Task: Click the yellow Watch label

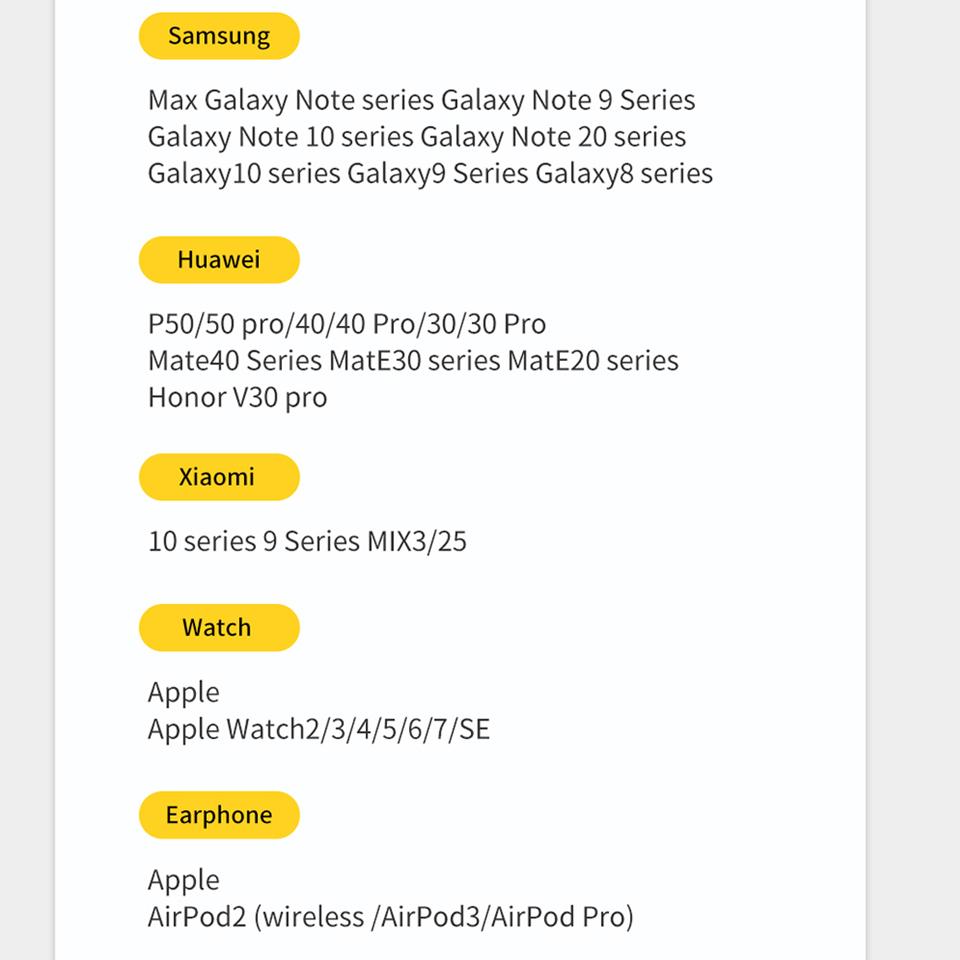Action: [x=219, y=628]
